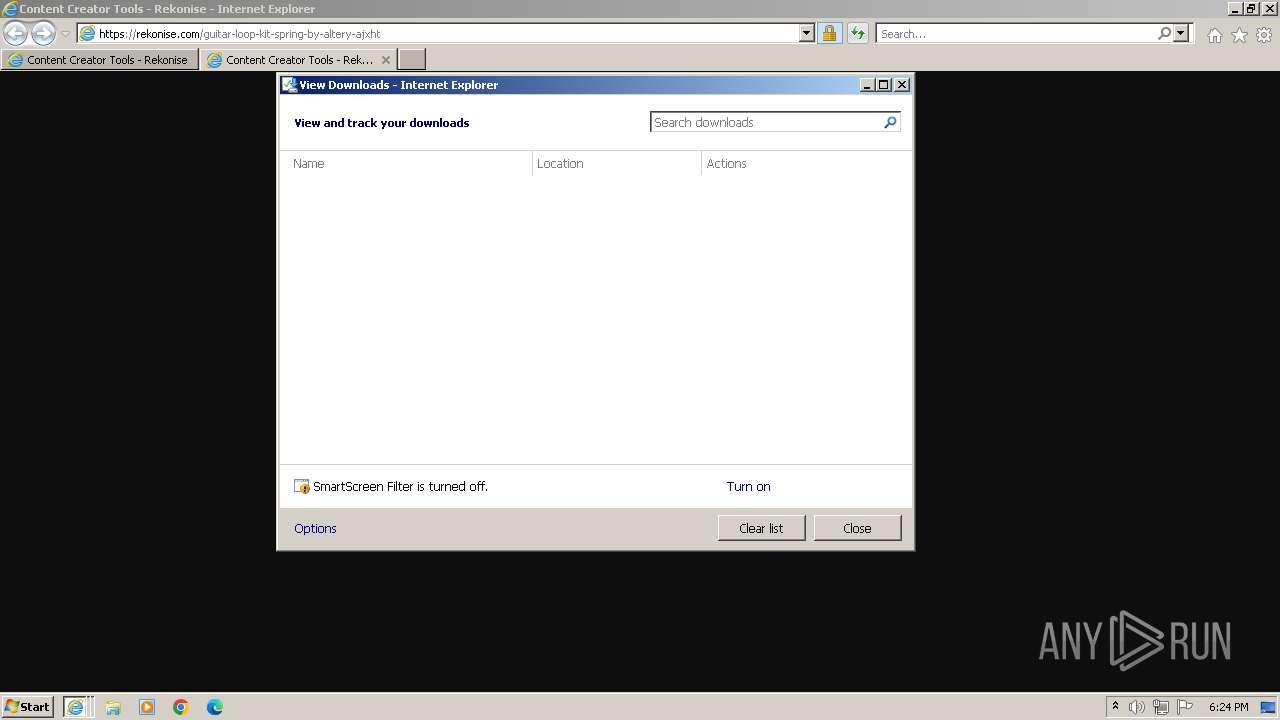Open recent pages dropdown beside Forward arrow
1280x720 pixels.
point(65,34)
